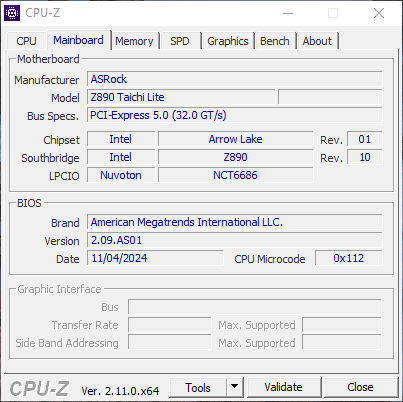Click the Tools button
Viewport: 403px width, 402px height.
(198, 387)
